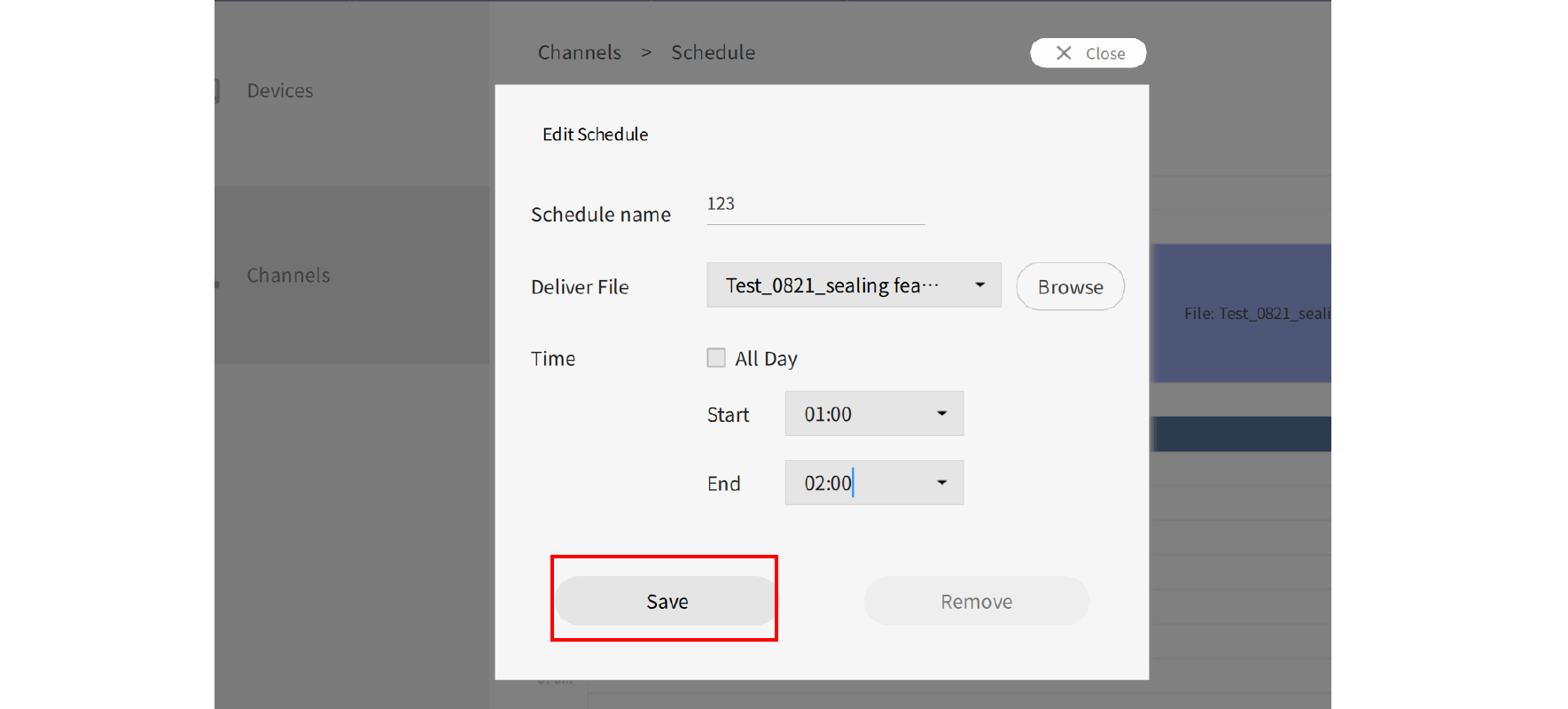Expand the End time dropdown arrow

point(941,483)
